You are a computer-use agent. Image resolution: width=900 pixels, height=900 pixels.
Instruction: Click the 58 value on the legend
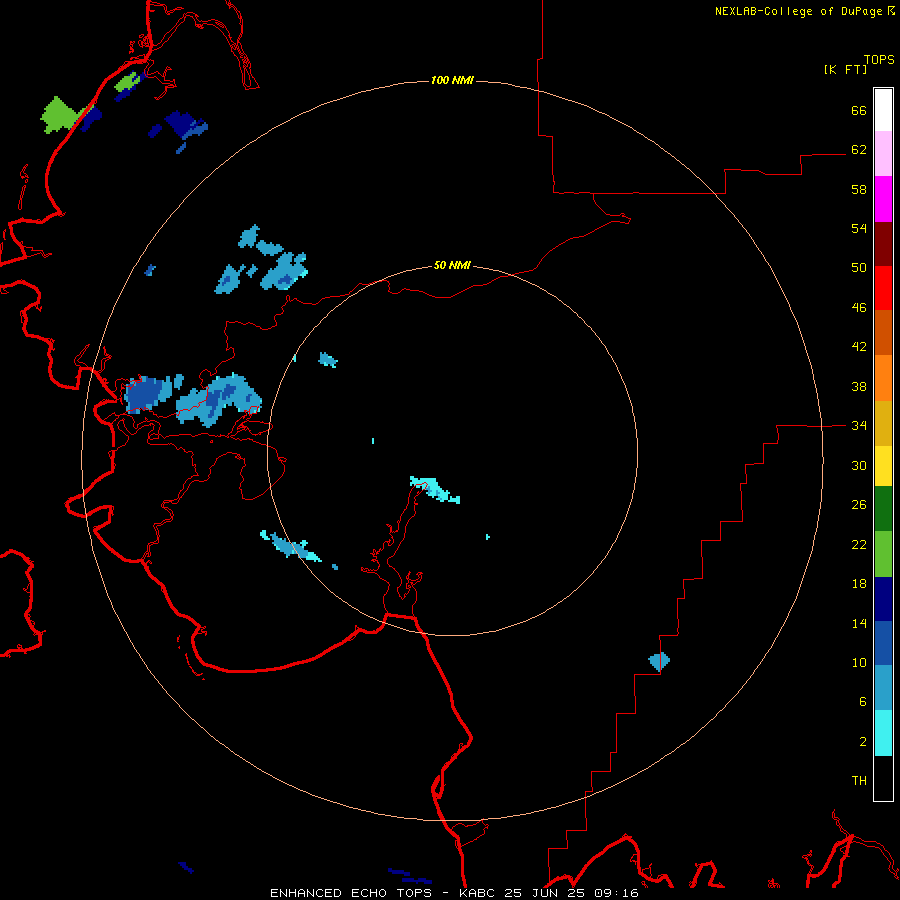pyautogui.click(x=859, y=189)
